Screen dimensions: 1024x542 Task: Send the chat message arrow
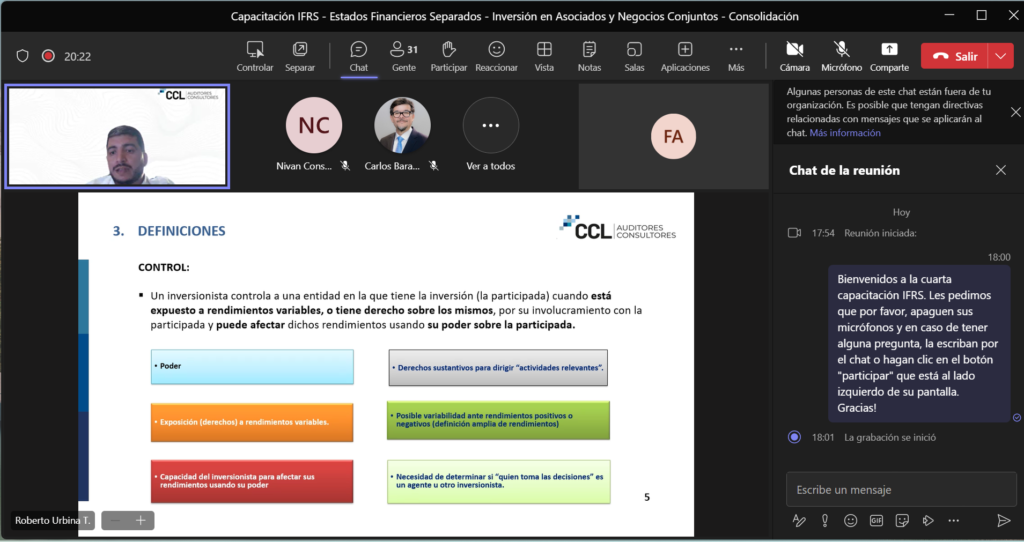point(1003,520)
